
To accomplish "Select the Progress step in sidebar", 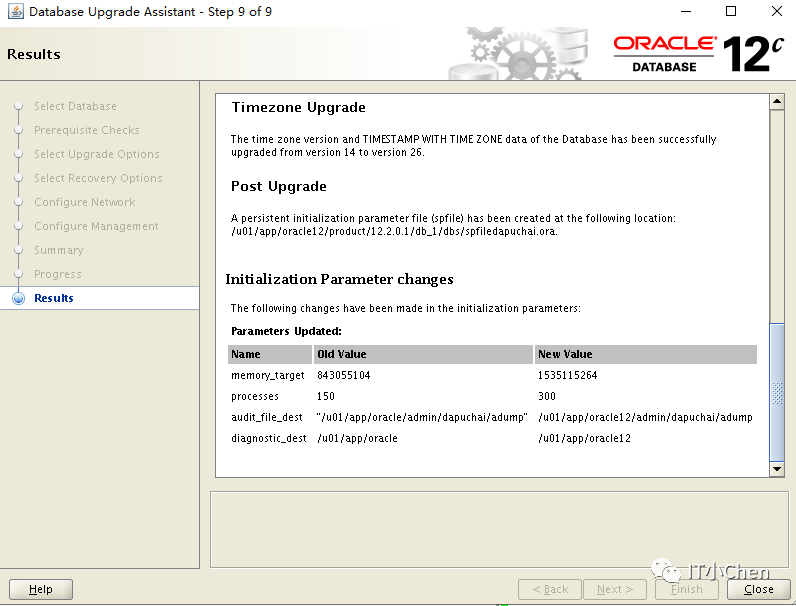I will click(x=57, y=274).
